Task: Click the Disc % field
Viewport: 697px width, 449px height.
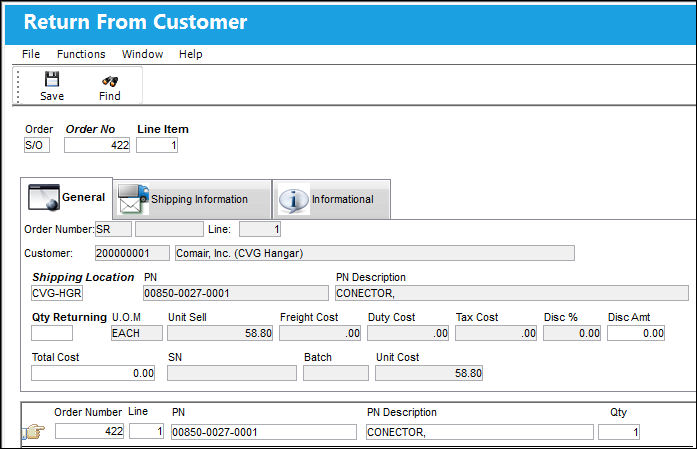Action: 572,333
